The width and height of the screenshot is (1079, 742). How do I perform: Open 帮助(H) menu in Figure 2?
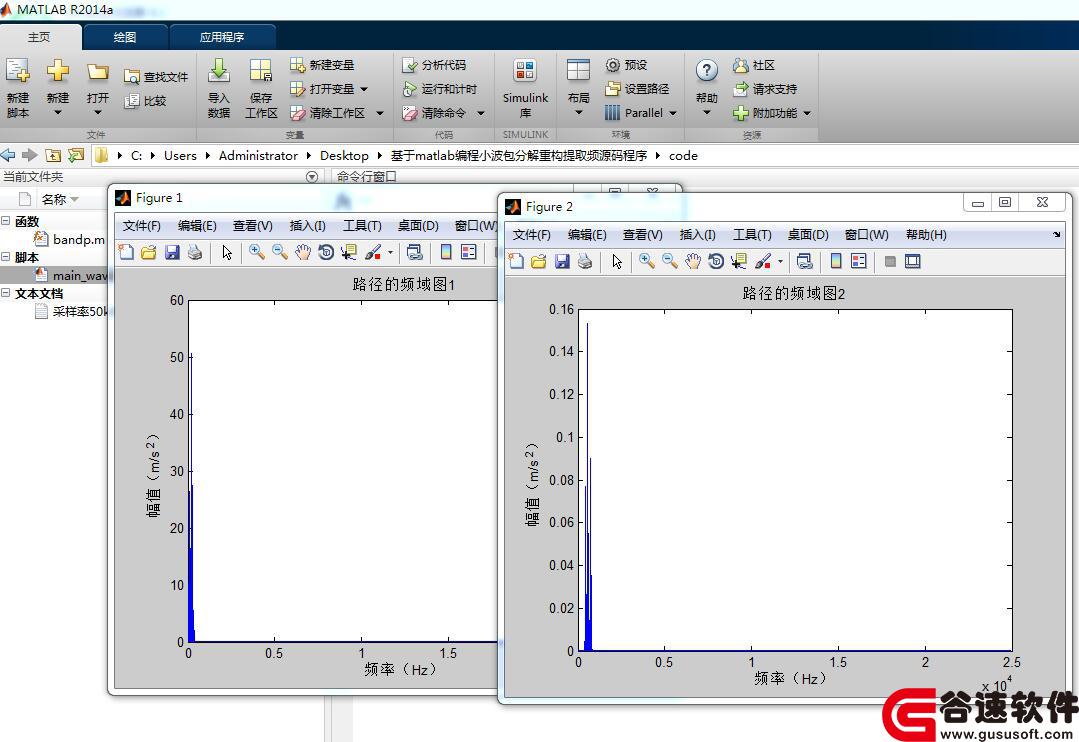[926, 235]
